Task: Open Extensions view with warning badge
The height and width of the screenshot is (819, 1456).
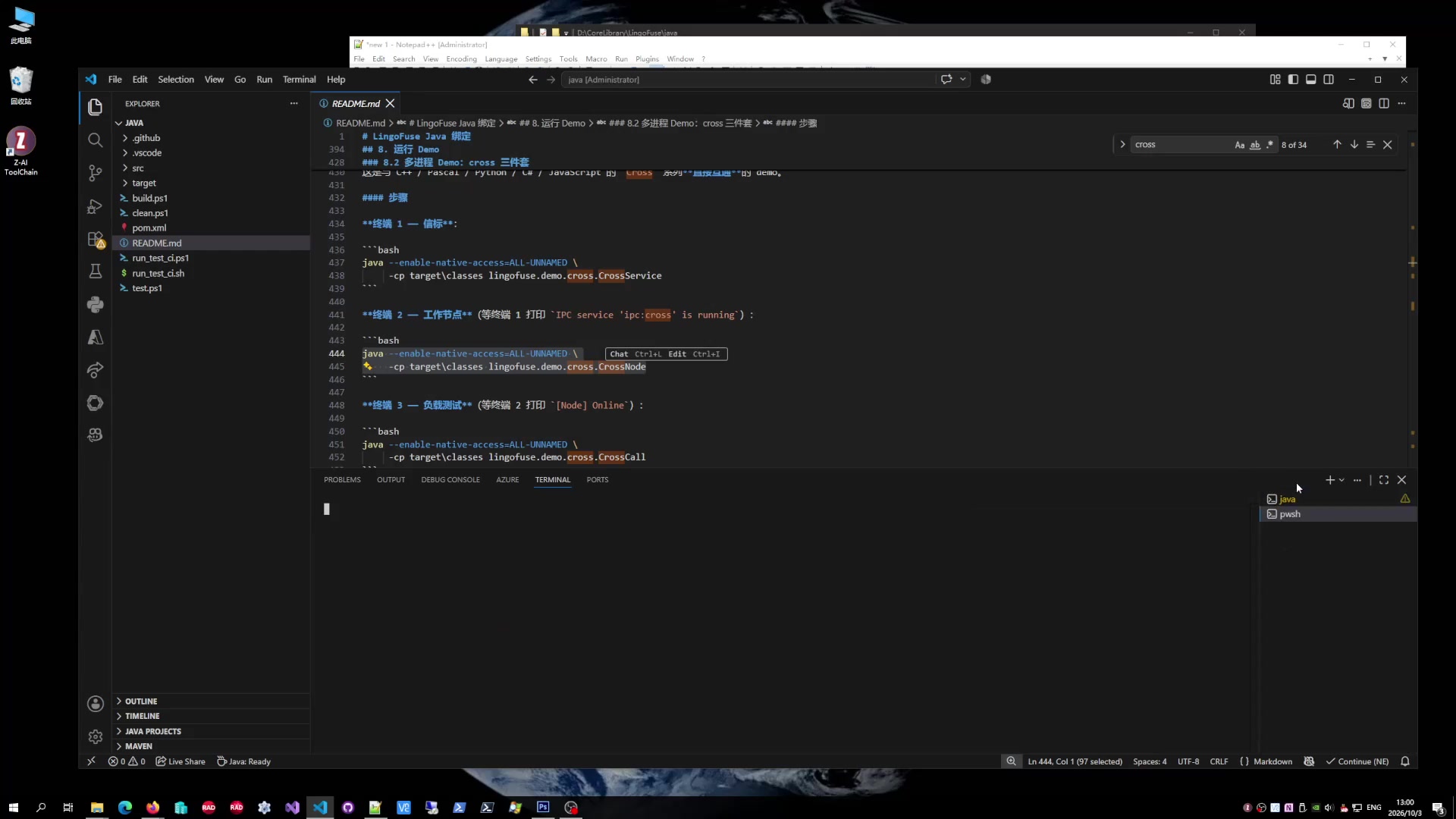Action: coord(95,239)
